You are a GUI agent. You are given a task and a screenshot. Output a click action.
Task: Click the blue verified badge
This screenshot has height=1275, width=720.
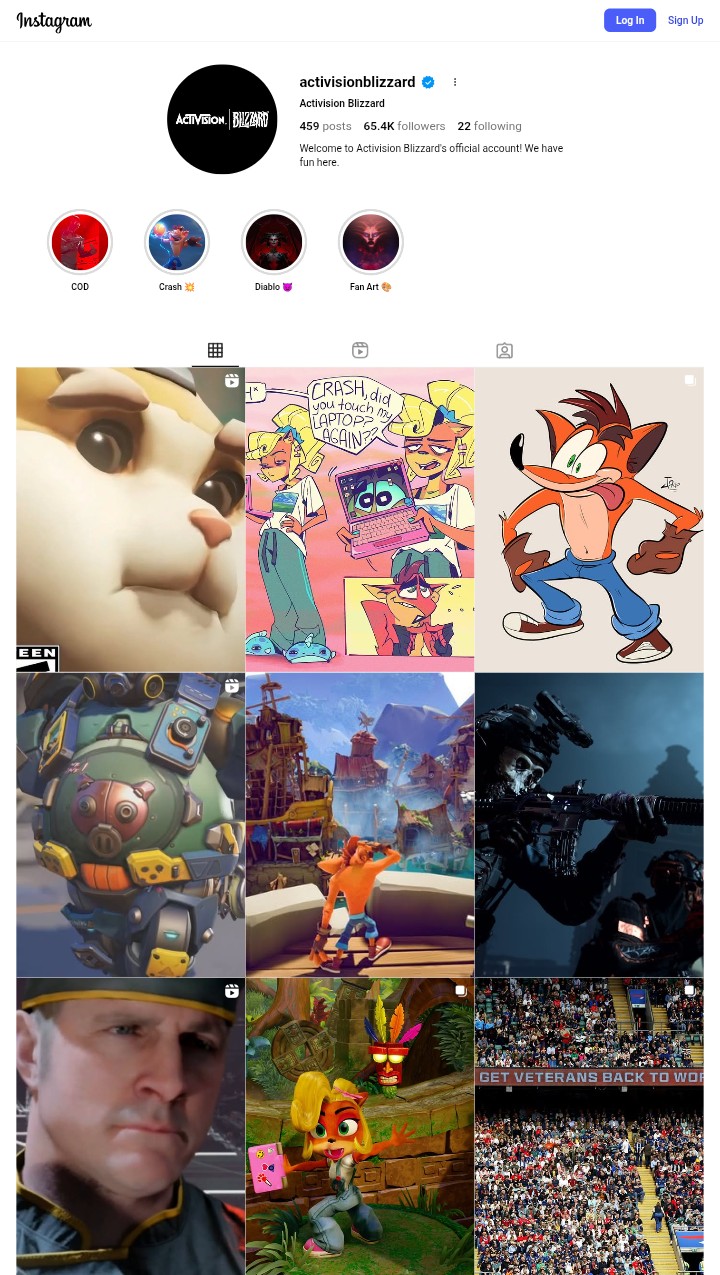tap(428, 82)
